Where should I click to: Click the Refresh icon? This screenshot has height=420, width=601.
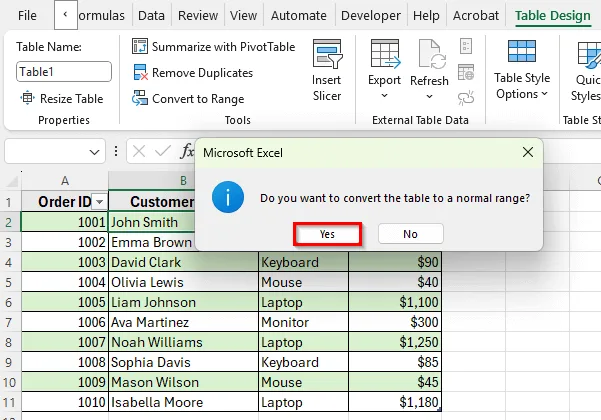[432, 54]
